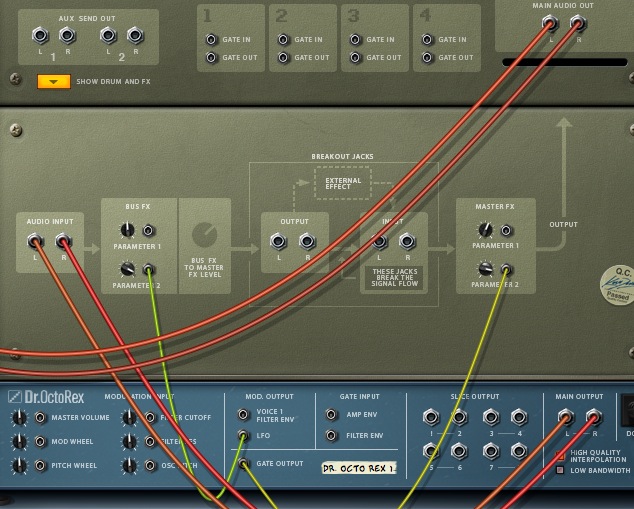The height and width of the screenshot is (509, 634).
Task: Click Slice Output 3 jack
Action: click(x=490, y=416)
